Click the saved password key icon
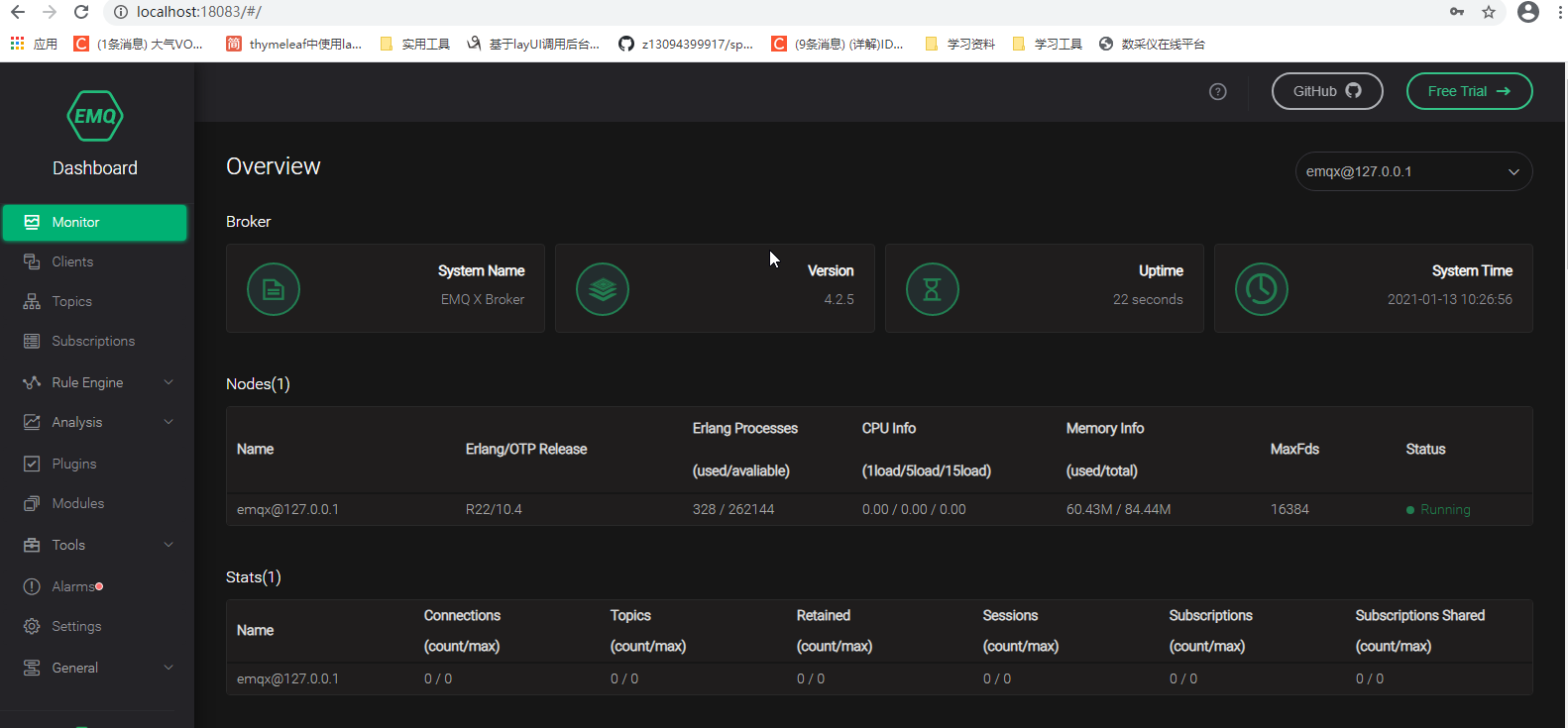 1457,12
